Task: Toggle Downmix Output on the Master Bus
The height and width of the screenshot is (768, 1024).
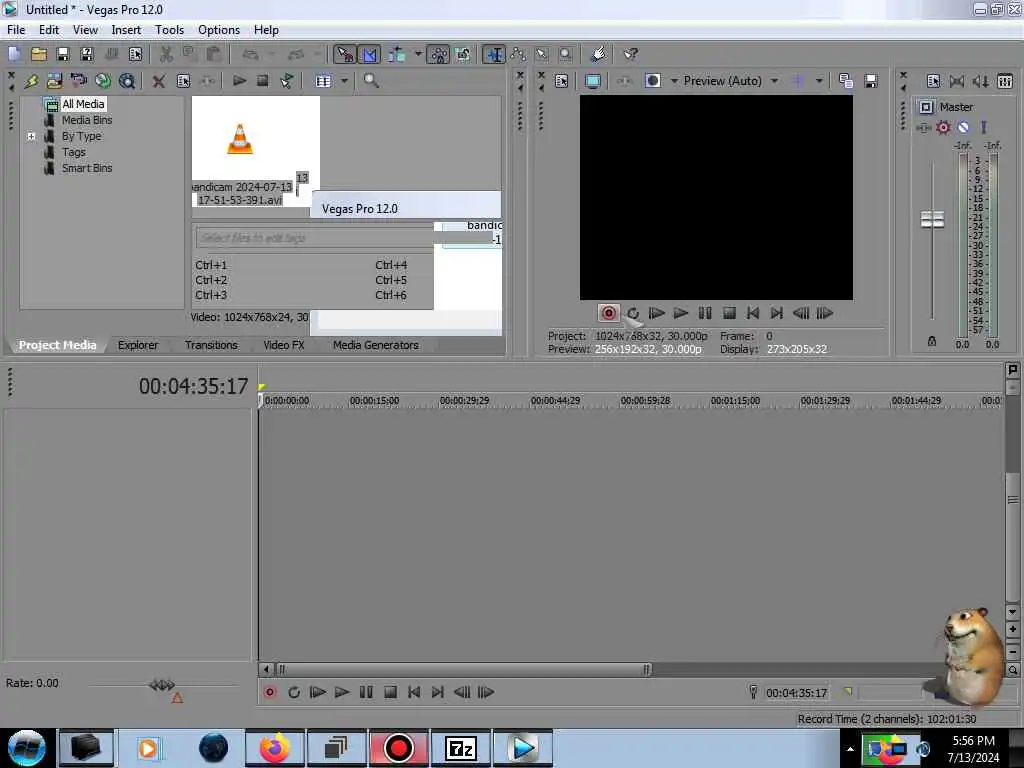Action: point(957,81)
